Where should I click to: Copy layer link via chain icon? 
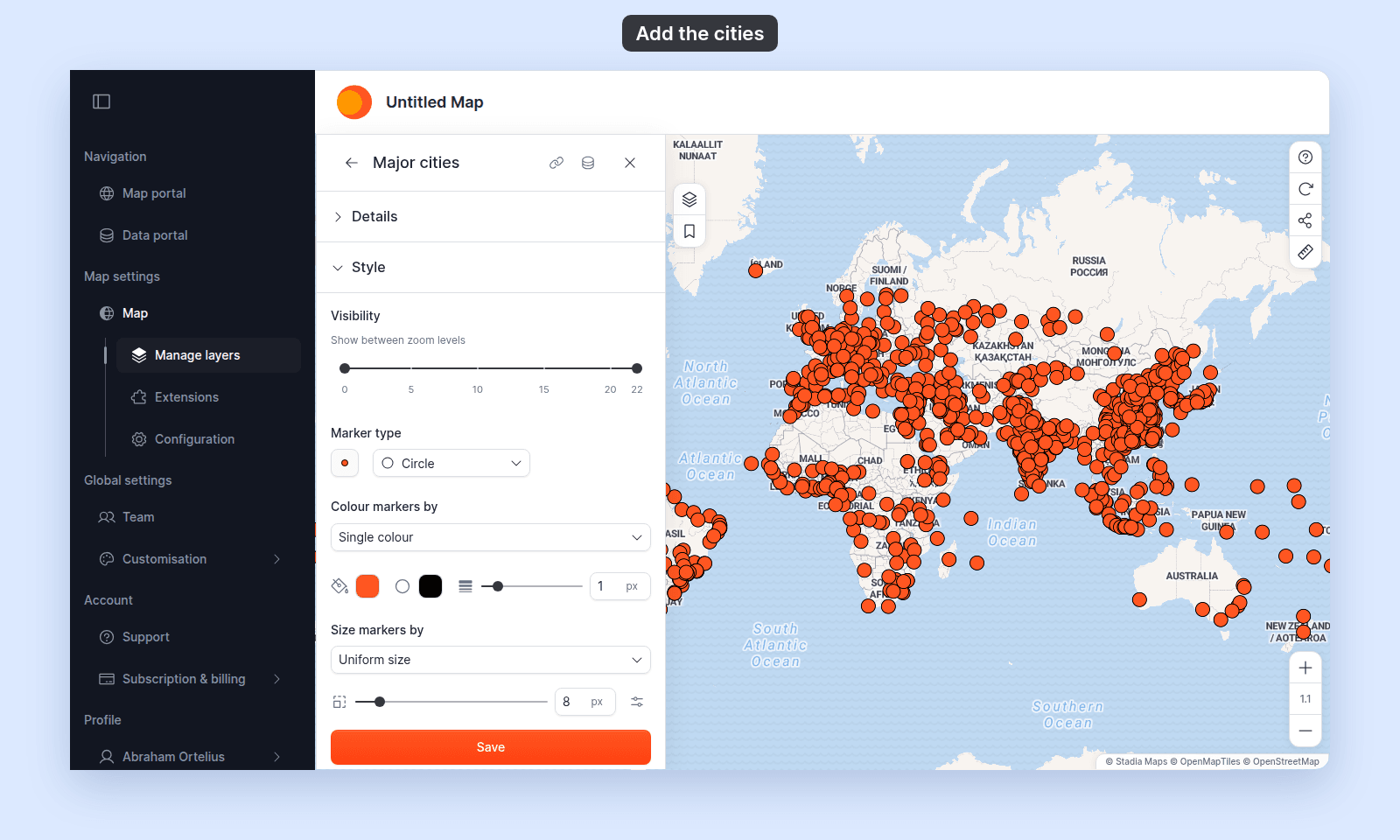[x=556, y=163]
